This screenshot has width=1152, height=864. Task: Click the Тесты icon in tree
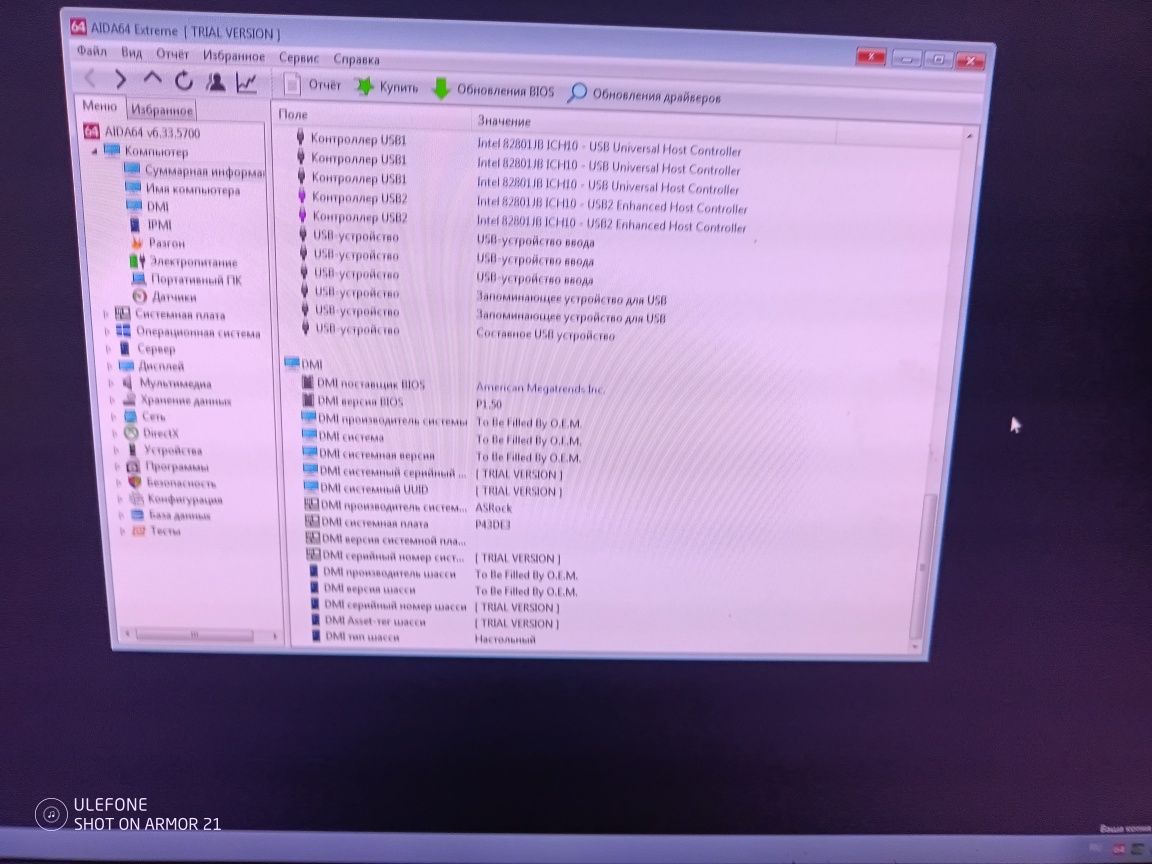[138, 530]
